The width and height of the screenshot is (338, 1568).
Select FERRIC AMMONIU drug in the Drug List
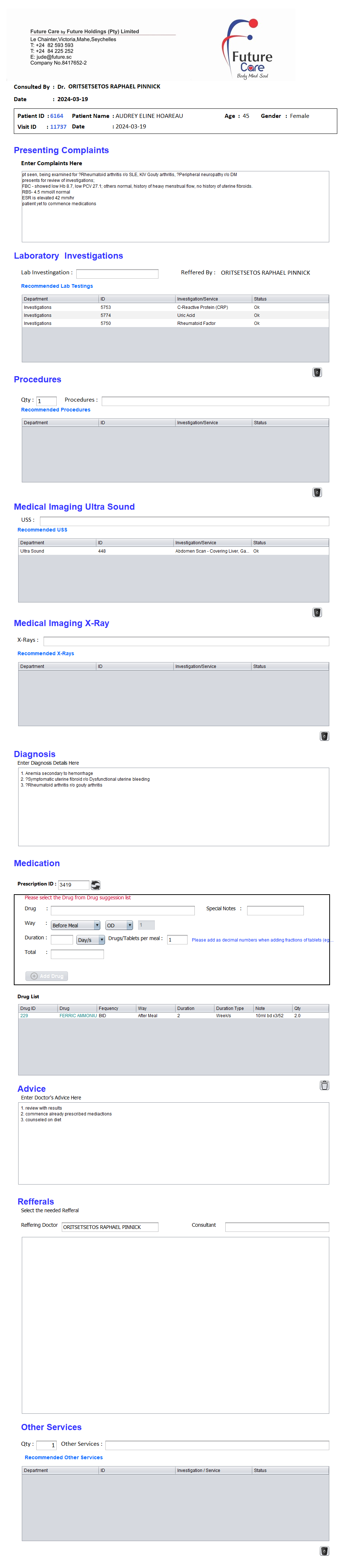coord(78,1016)
